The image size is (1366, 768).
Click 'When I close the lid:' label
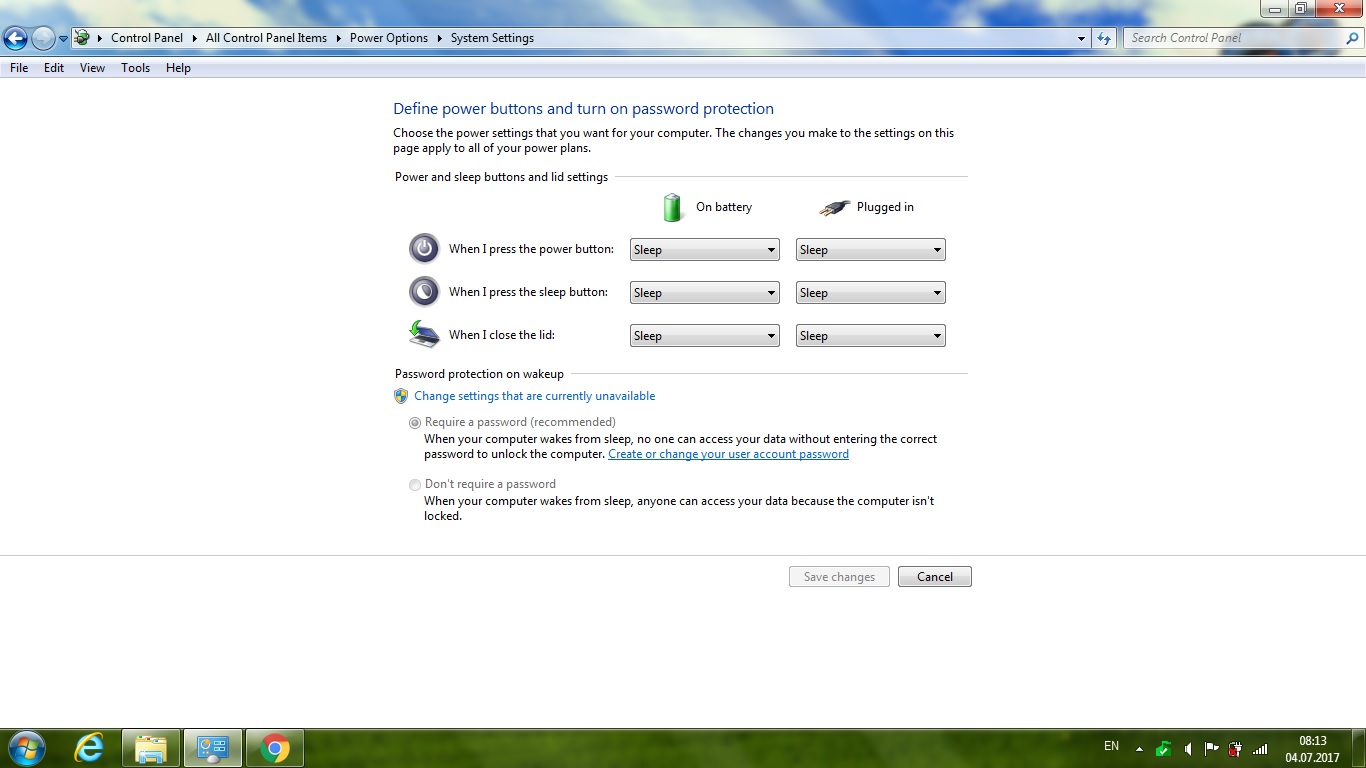(x=502, y=335)
